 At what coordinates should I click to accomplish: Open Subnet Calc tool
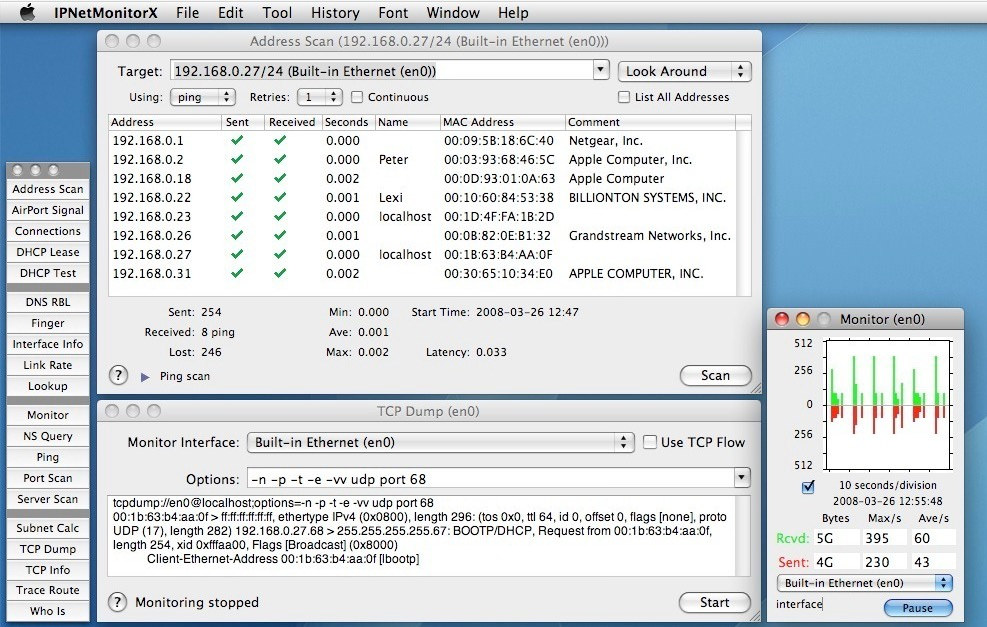pyautogui.click(x=48, y=528)
